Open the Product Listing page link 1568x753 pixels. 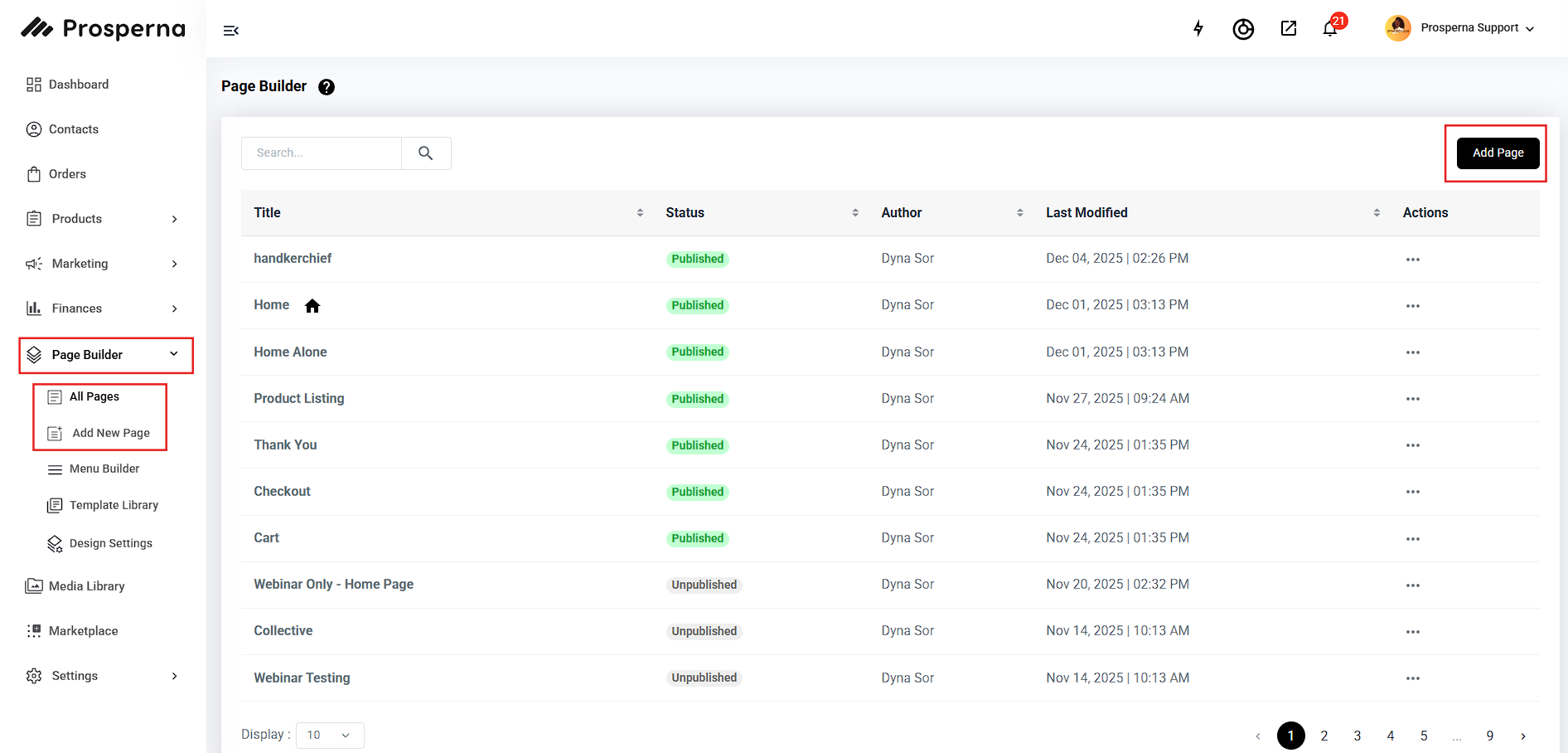299,399
